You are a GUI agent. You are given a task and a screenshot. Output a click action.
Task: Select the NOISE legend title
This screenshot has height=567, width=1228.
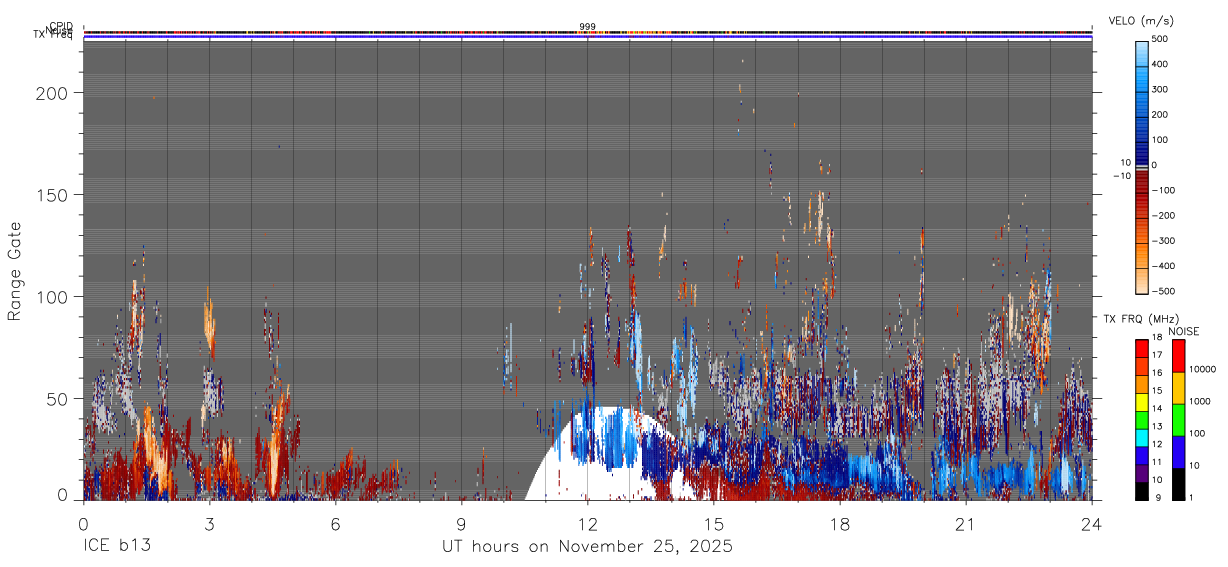coord(1184,330)
